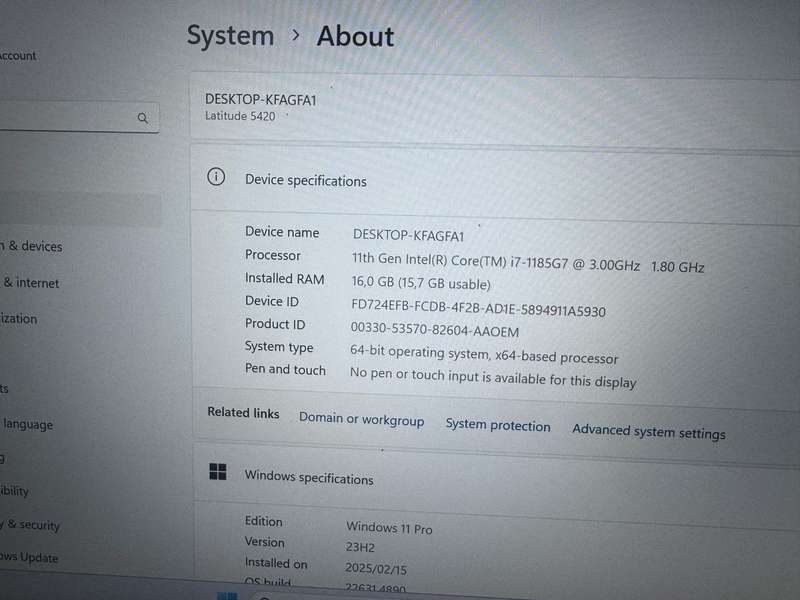Click the DESKTOP-KFAGFA1 header title

point(261,99)
